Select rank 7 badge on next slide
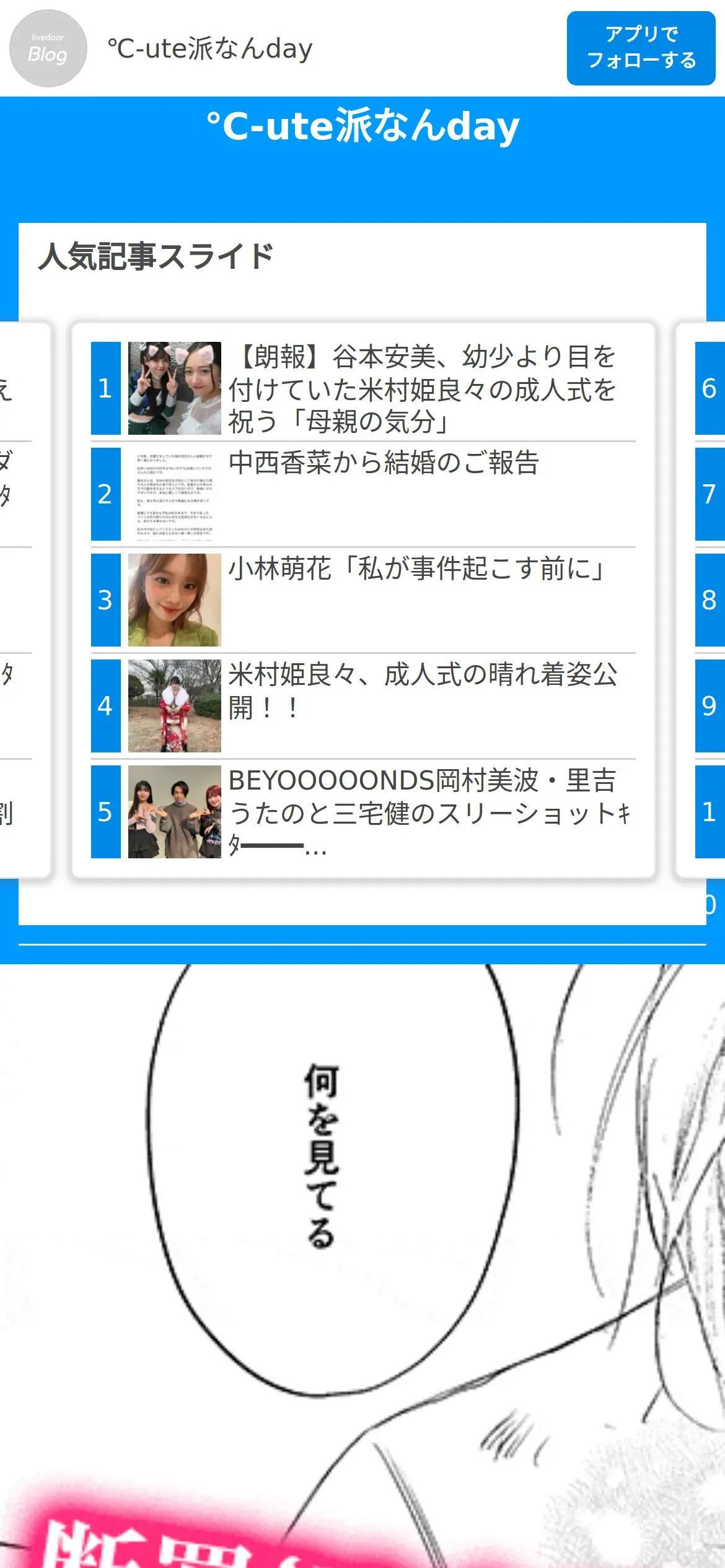The height and width of the screenshot is (1568, 725). pos(710,494)
